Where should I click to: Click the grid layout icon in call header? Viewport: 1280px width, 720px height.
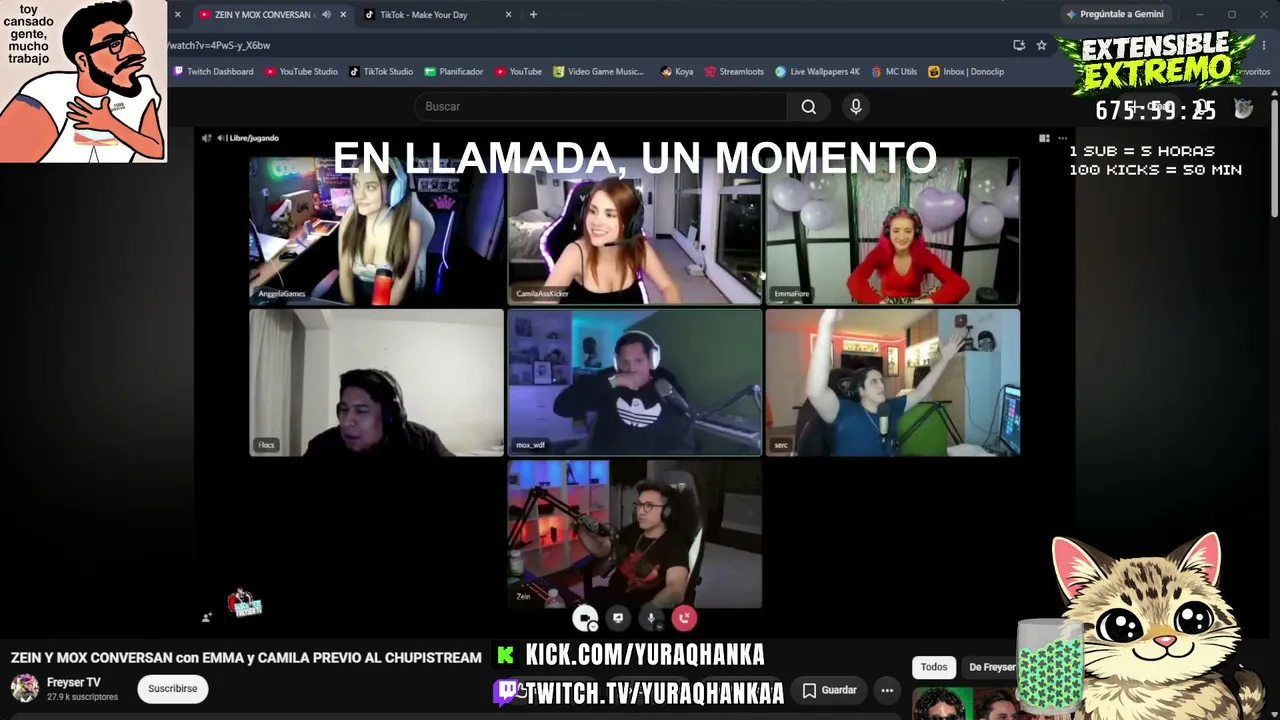point(1044,138)
